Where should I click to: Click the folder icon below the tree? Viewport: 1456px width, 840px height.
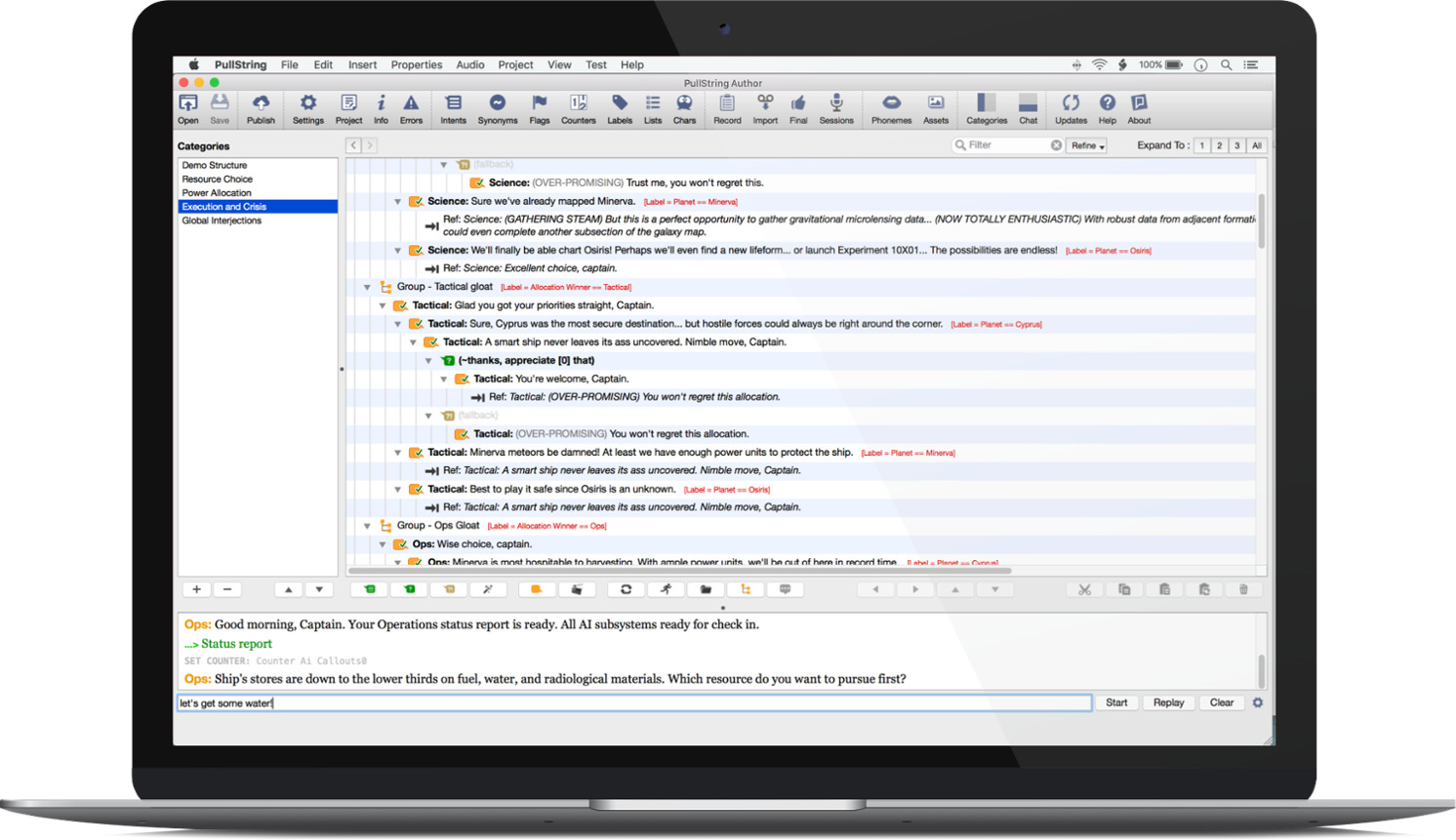pos(706,589)
